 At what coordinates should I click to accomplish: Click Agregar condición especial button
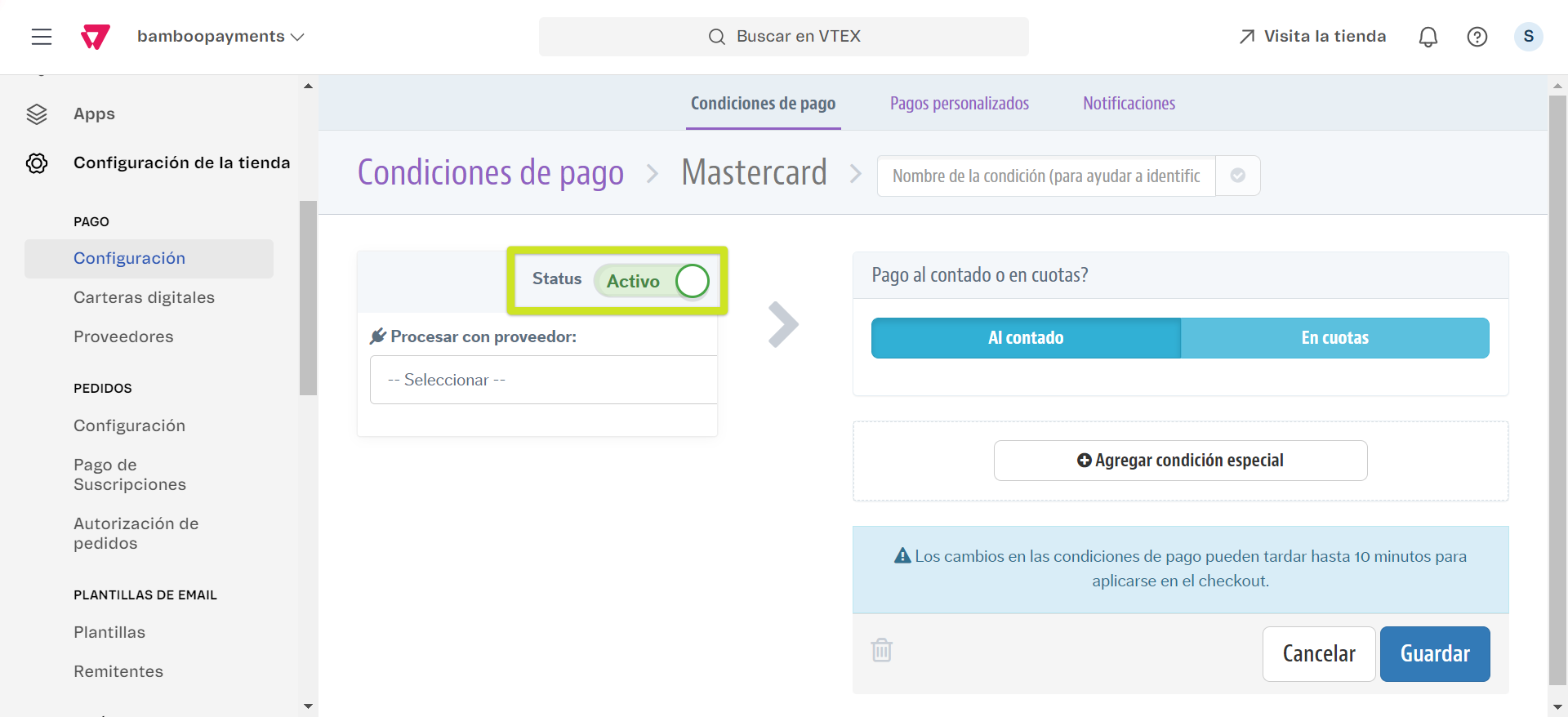(1180, 461)
